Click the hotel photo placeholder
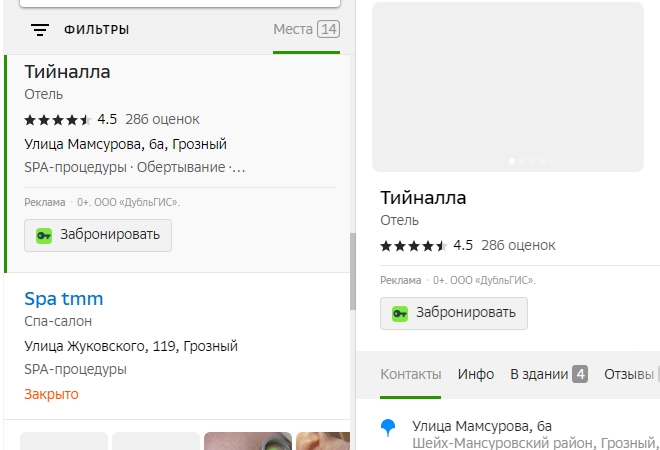The image size is (660, 450). 507,85
